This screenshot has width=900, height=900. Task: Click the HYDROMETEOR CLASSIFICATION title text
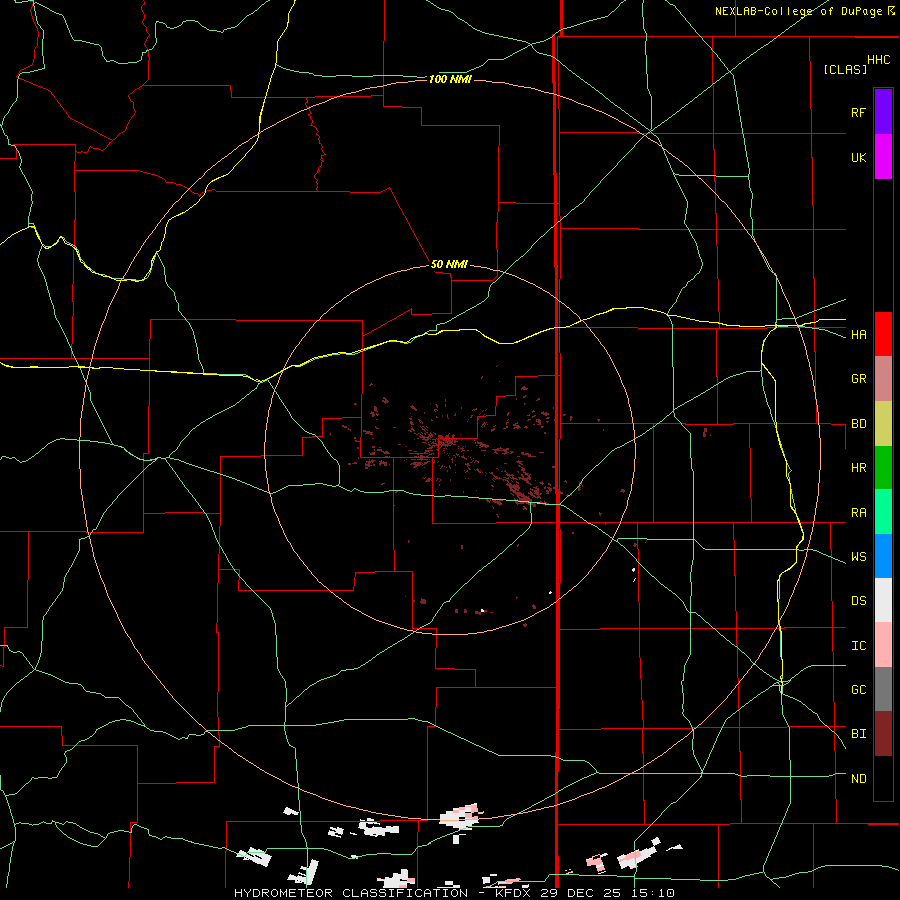(351, 893)
